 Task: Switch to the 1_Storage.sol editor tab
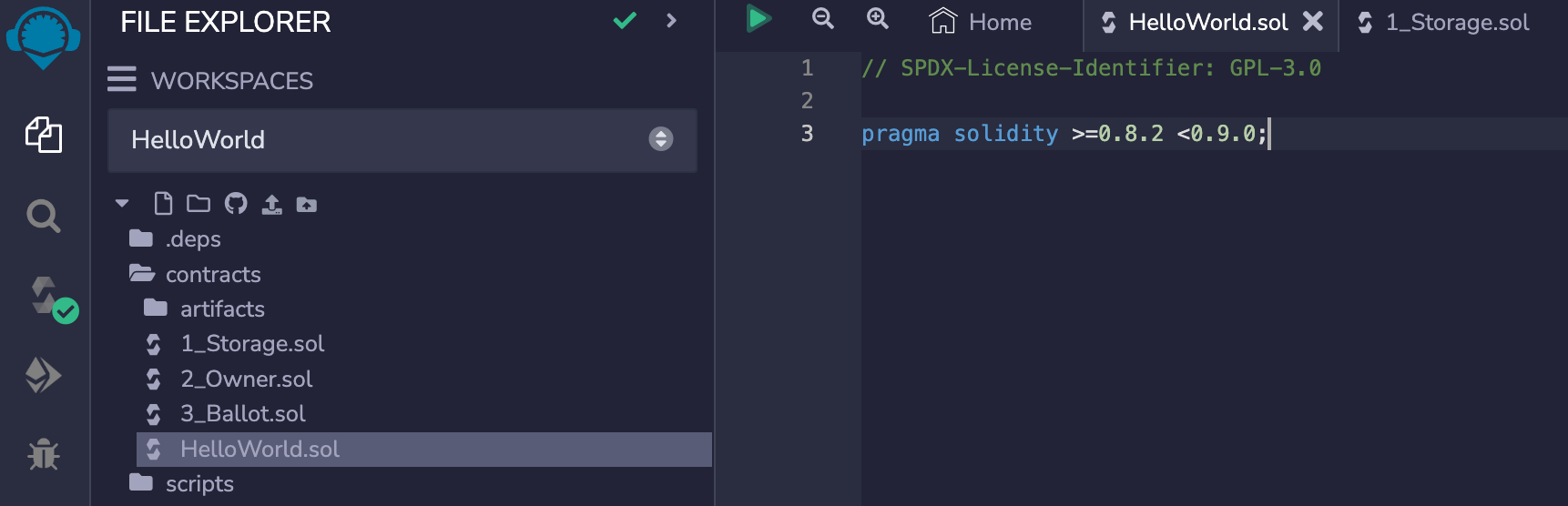(x=1443, y=22)
